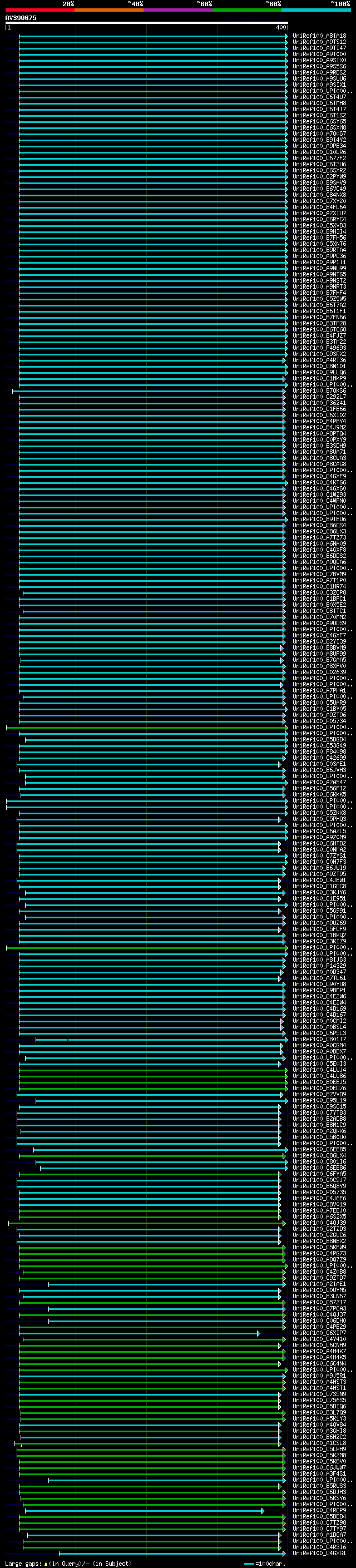This screenshot has height=1568, width=356.
Task: Open UniRef100_P49693 hit label
Action: 319,348
